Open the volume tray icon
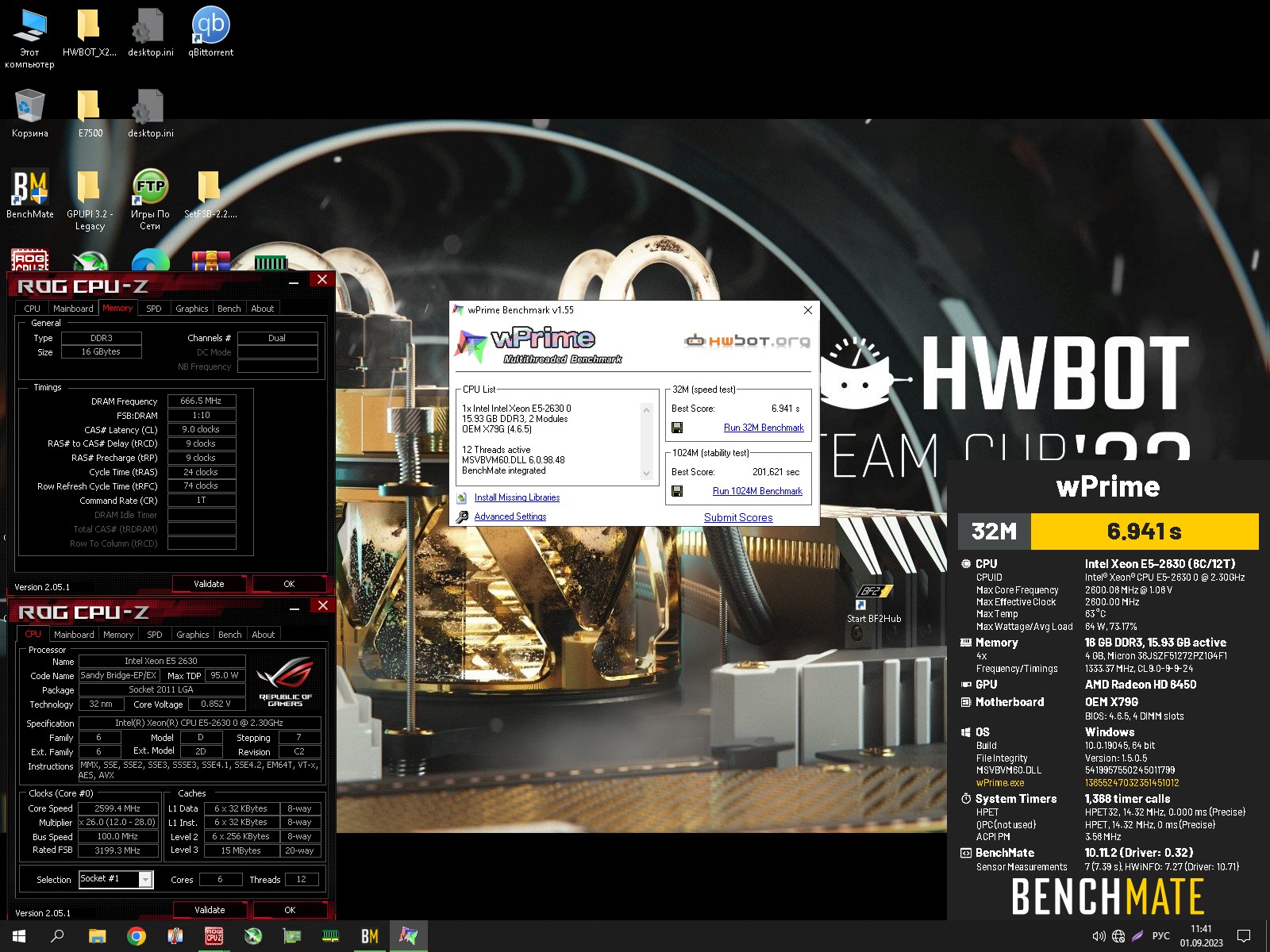Viewport: 1270px width, 952px height. point(1099,936)
